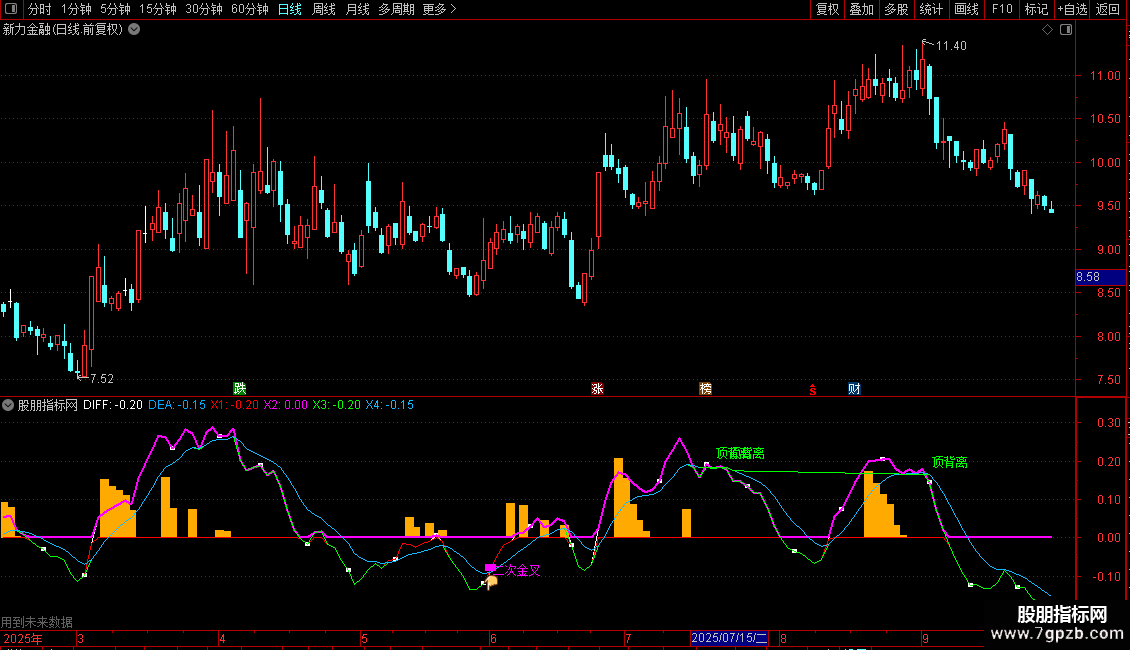
Task: Toggle the side panel icon in chart corner
Action: (1066, 30)
